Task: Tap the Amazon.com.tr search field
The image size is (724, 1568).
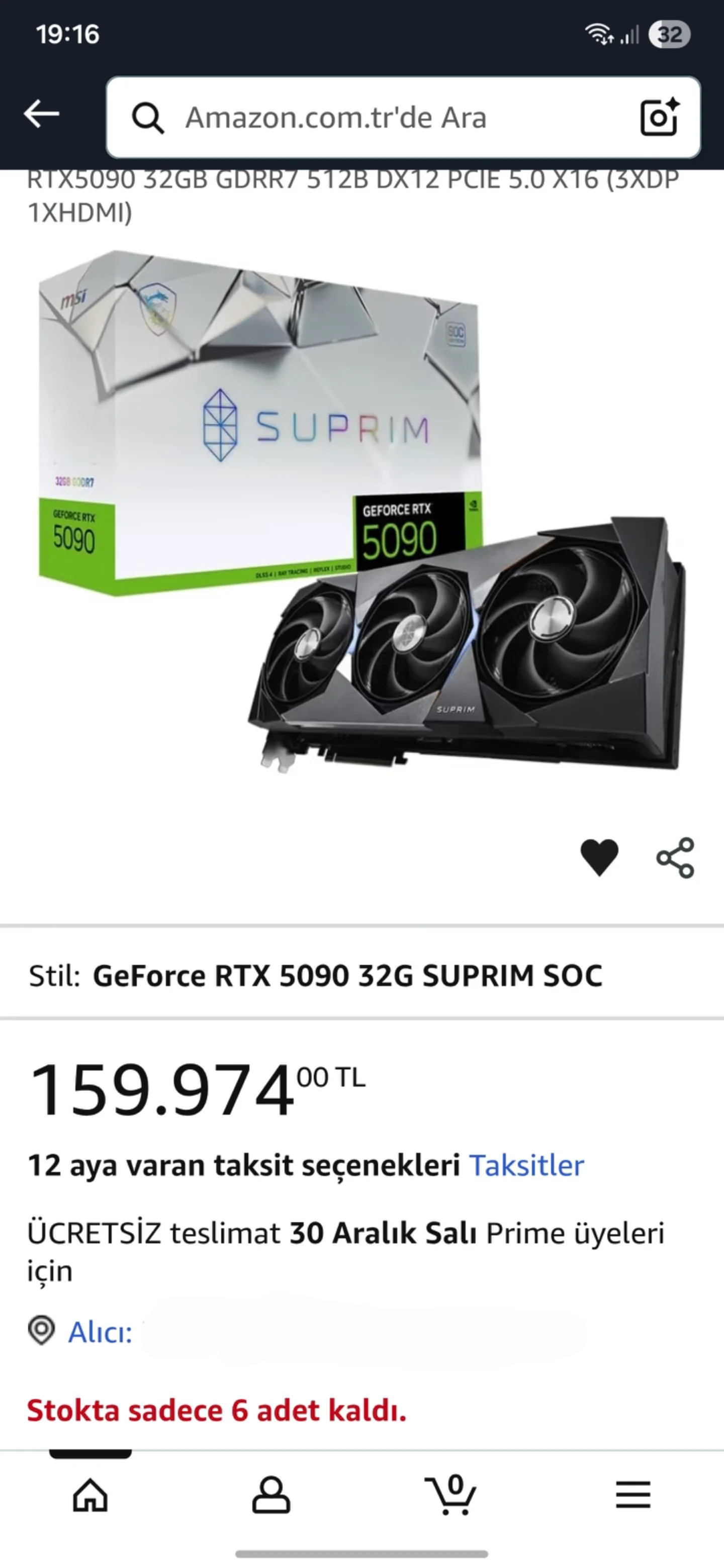Action: 403,118
